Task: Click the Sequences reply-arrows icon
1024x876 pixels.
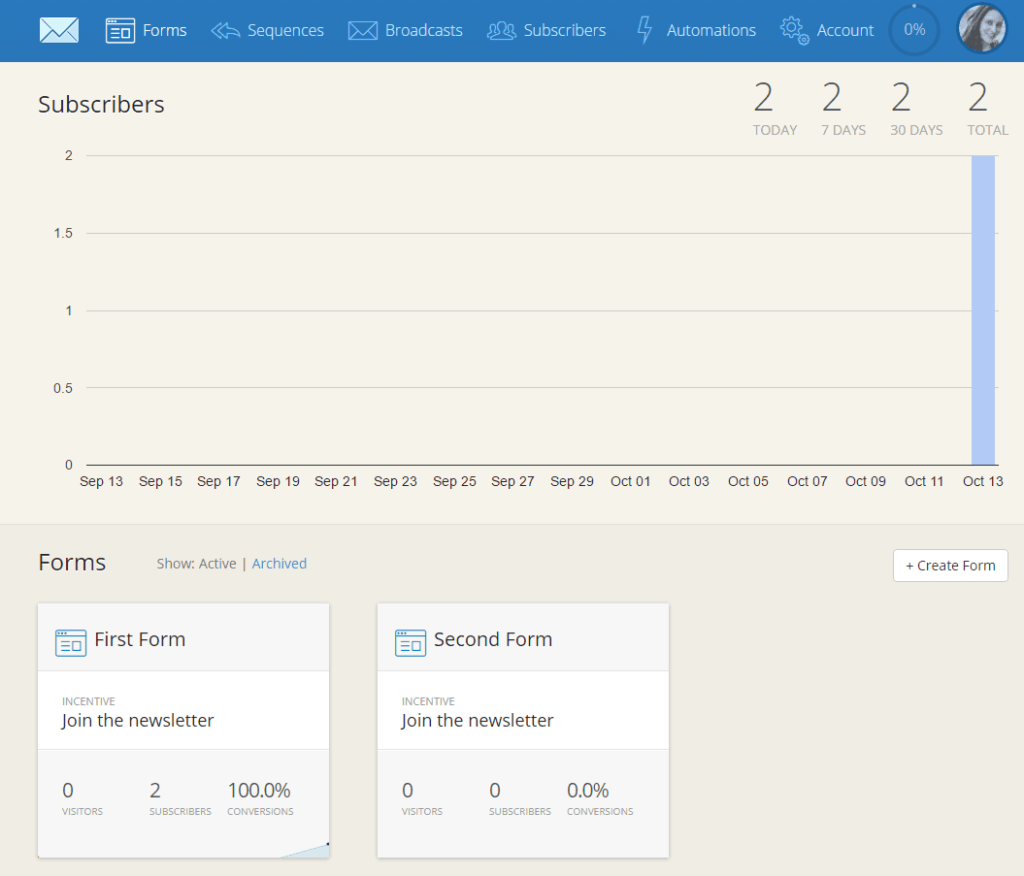Action: click(x=225, y=30)
